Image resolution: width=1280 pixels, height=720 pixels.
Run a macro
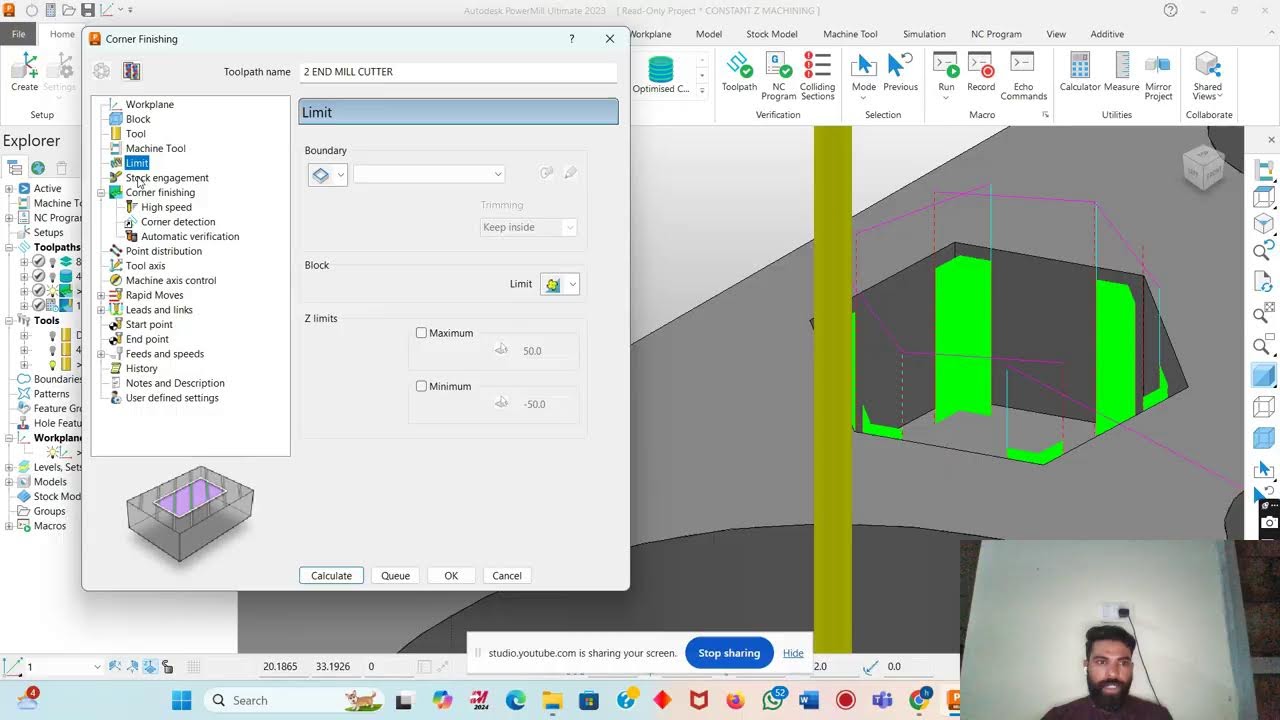pyautogui.click(x=946, y=75)
